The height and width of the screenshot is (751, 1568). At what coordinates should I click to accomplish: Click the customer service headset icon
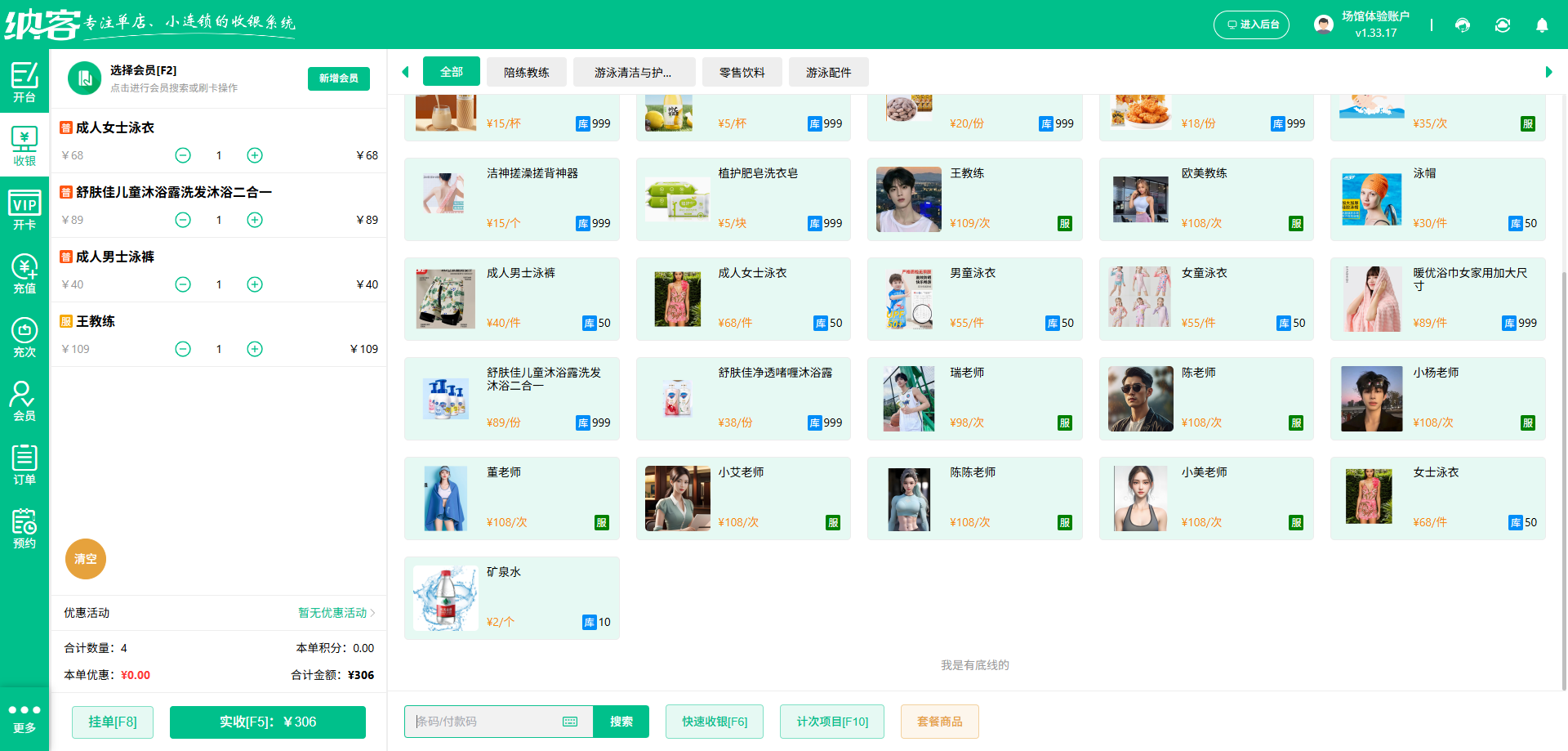click(1462, 25)
